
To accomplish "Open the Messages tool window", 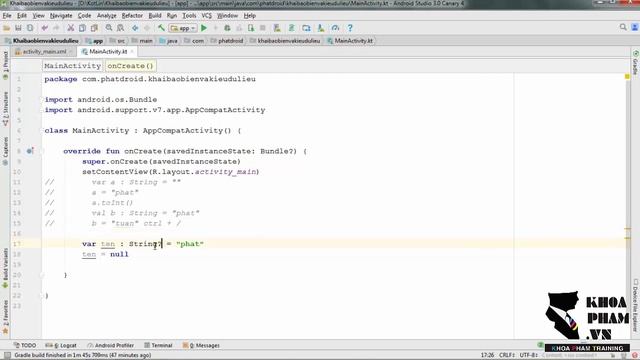I will pos(201,345).
